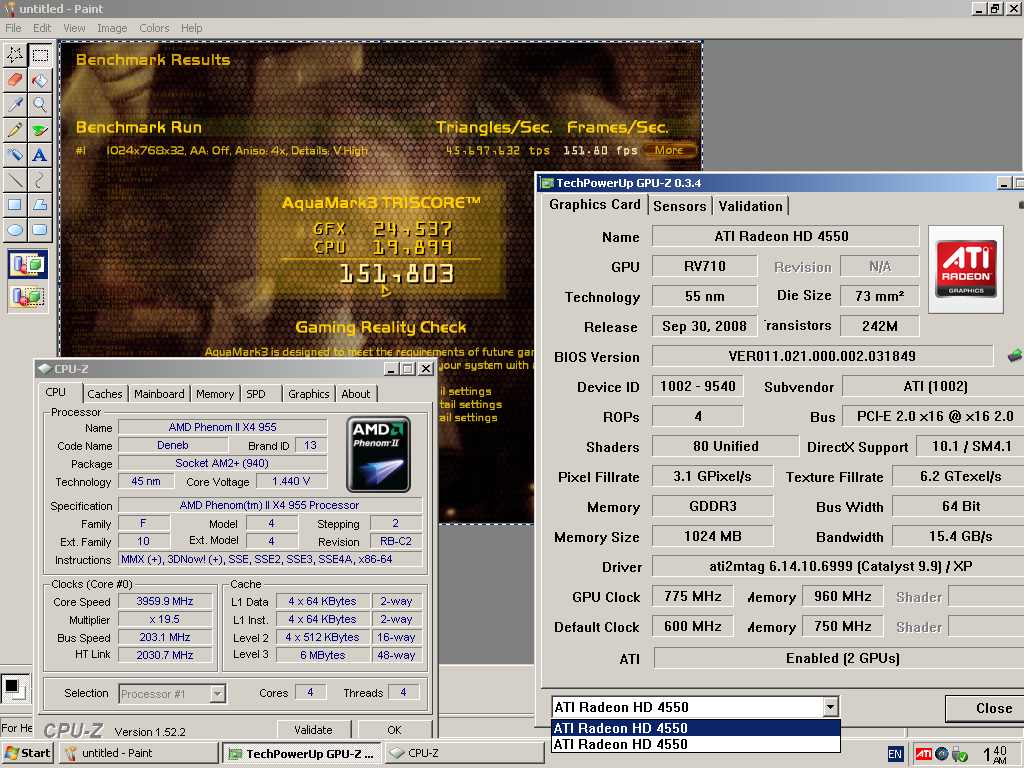Switch to untitled - Paint taskbar button
Screen dimensions: 1024x768
tap(140, 753)
